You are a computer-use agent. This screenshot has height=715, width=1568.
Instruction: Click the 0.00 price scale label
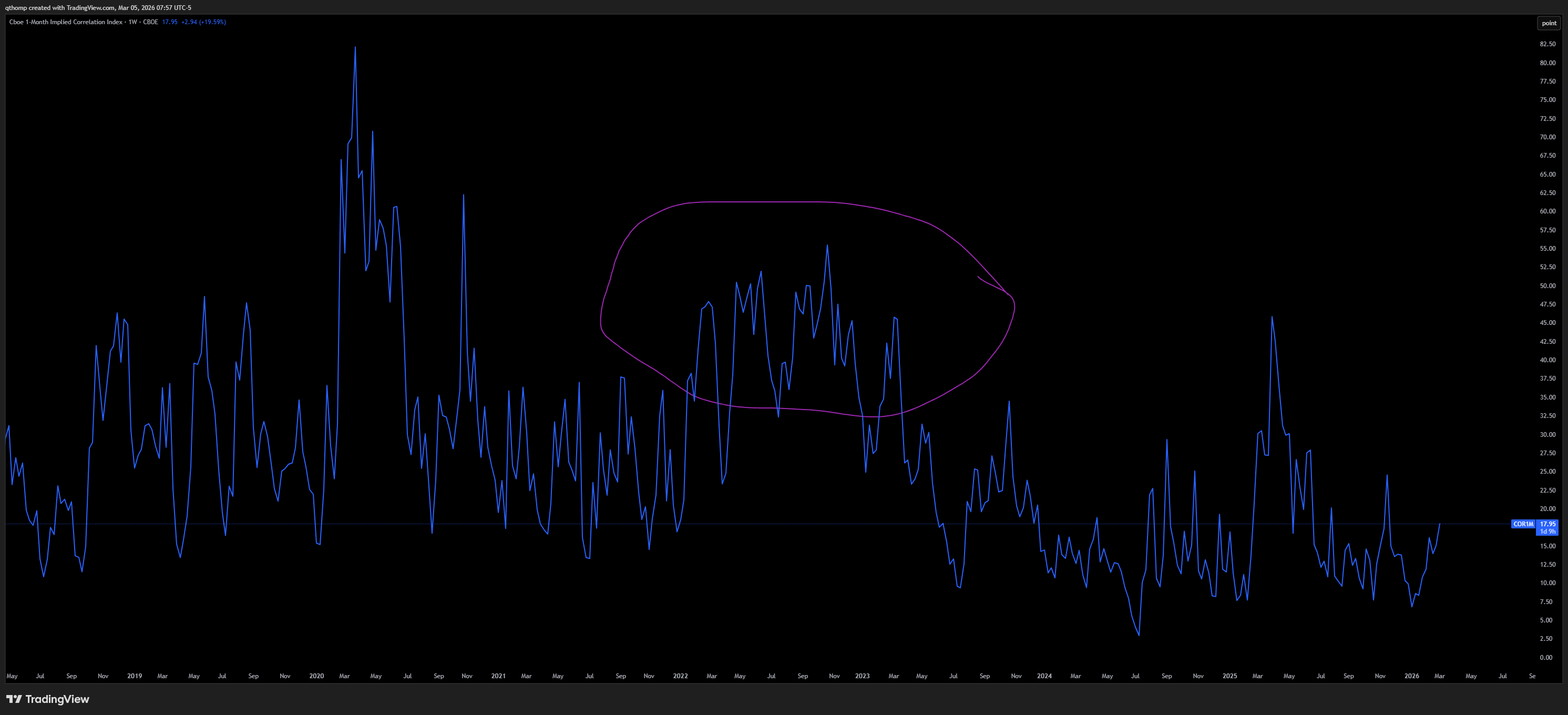pyautogui.click(x=1545, y=657)
